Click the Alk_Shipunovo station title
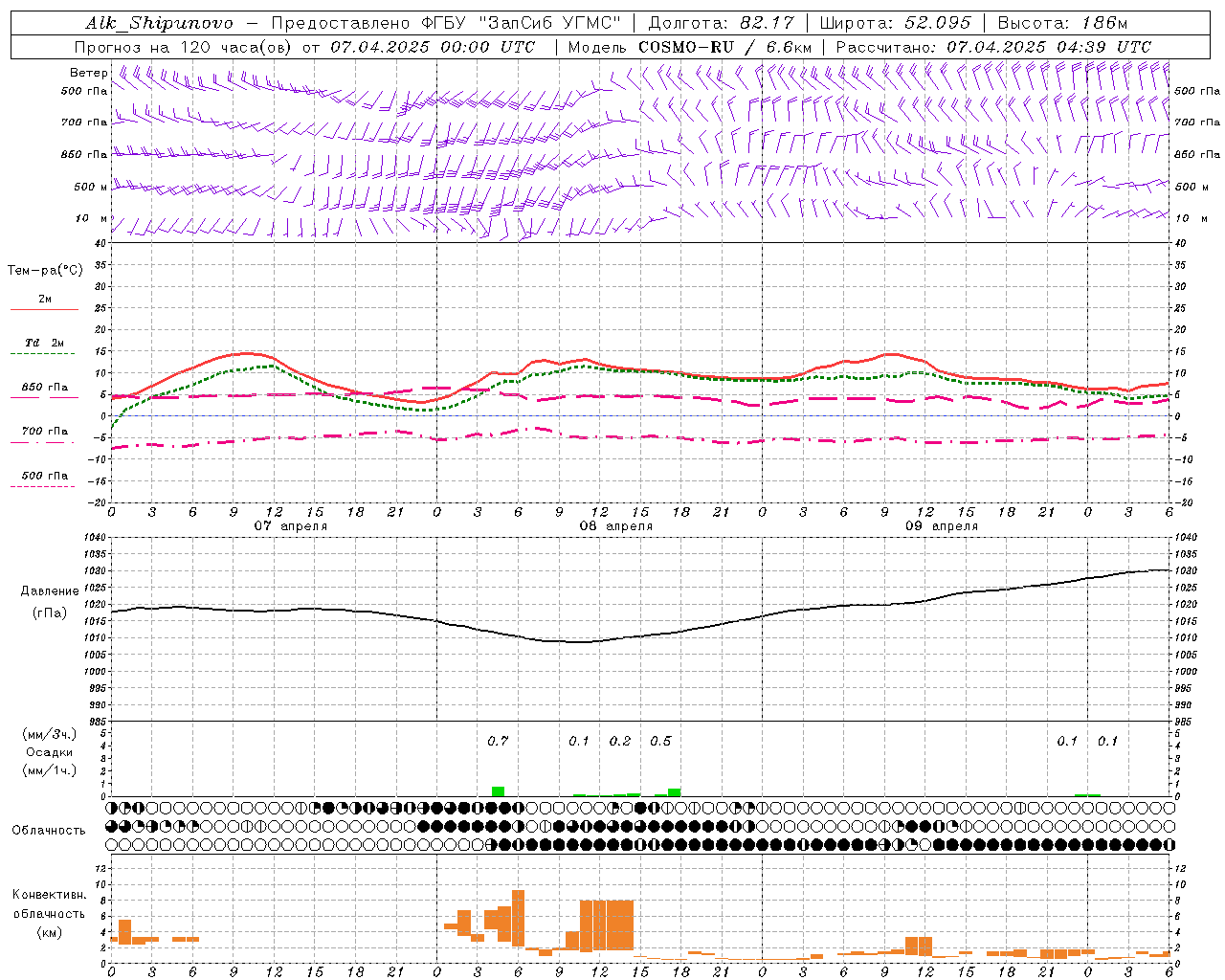Image resolution: width=1225 pixels, height=980 pixels. [160, 23]
